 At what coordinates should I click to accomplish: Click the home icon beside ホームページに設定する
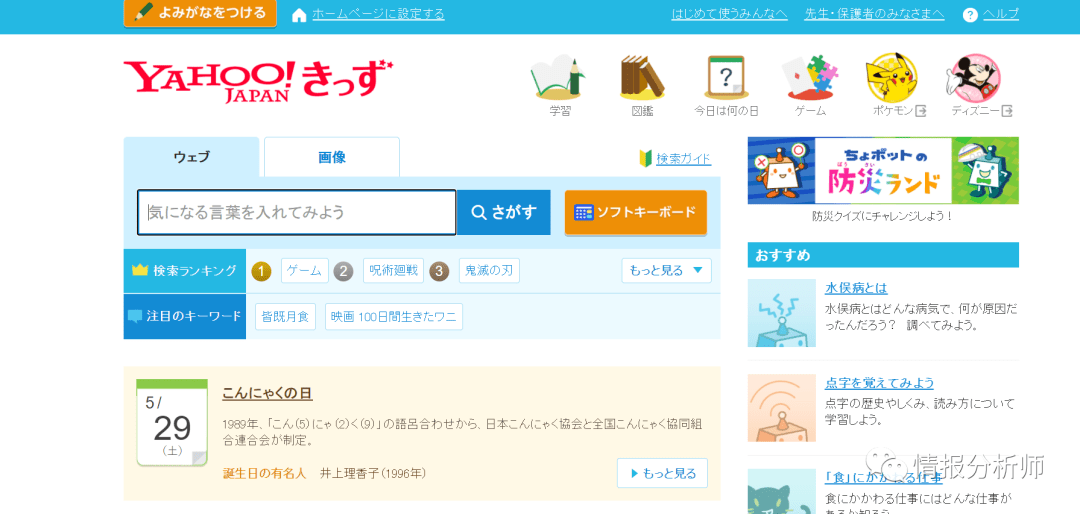coord(299,15)
